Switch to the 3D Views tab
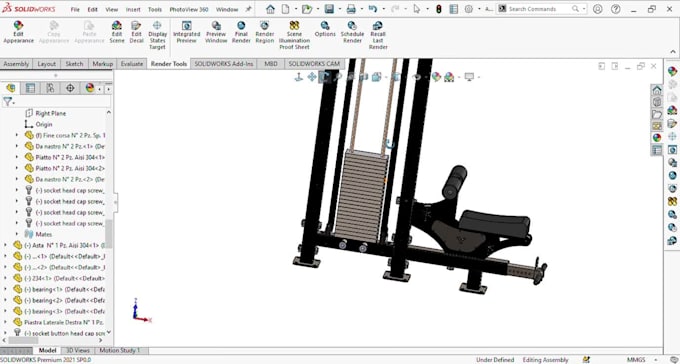The height and width of the screenshot is (364, 680). [78, 350]
